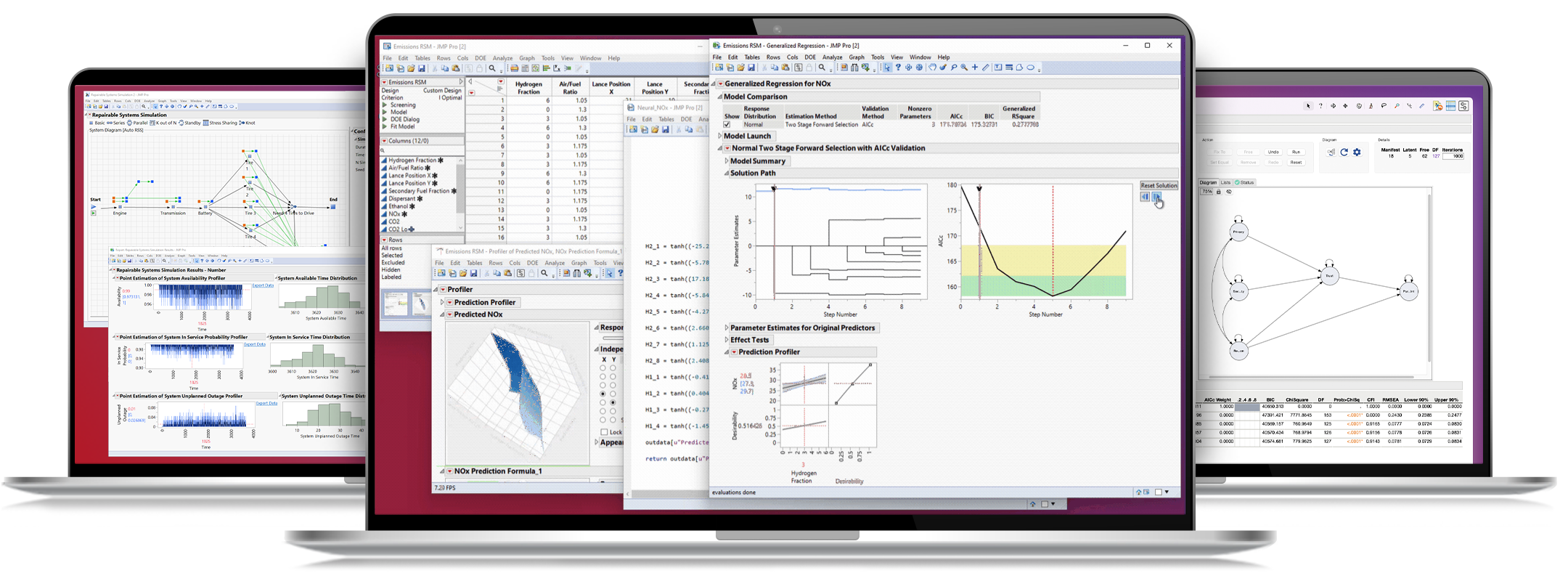Screen dimensions: 1568x581
Task: Click the hidden-eye icon below the Diagram tab
Action: [x=1229, y=192]
